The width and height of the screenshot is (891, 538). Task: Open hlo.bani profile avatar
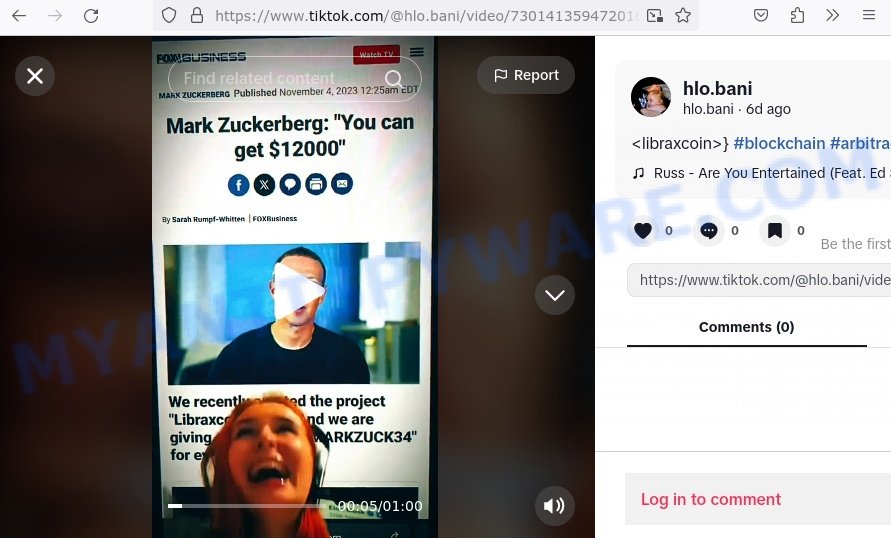(651, 97)
